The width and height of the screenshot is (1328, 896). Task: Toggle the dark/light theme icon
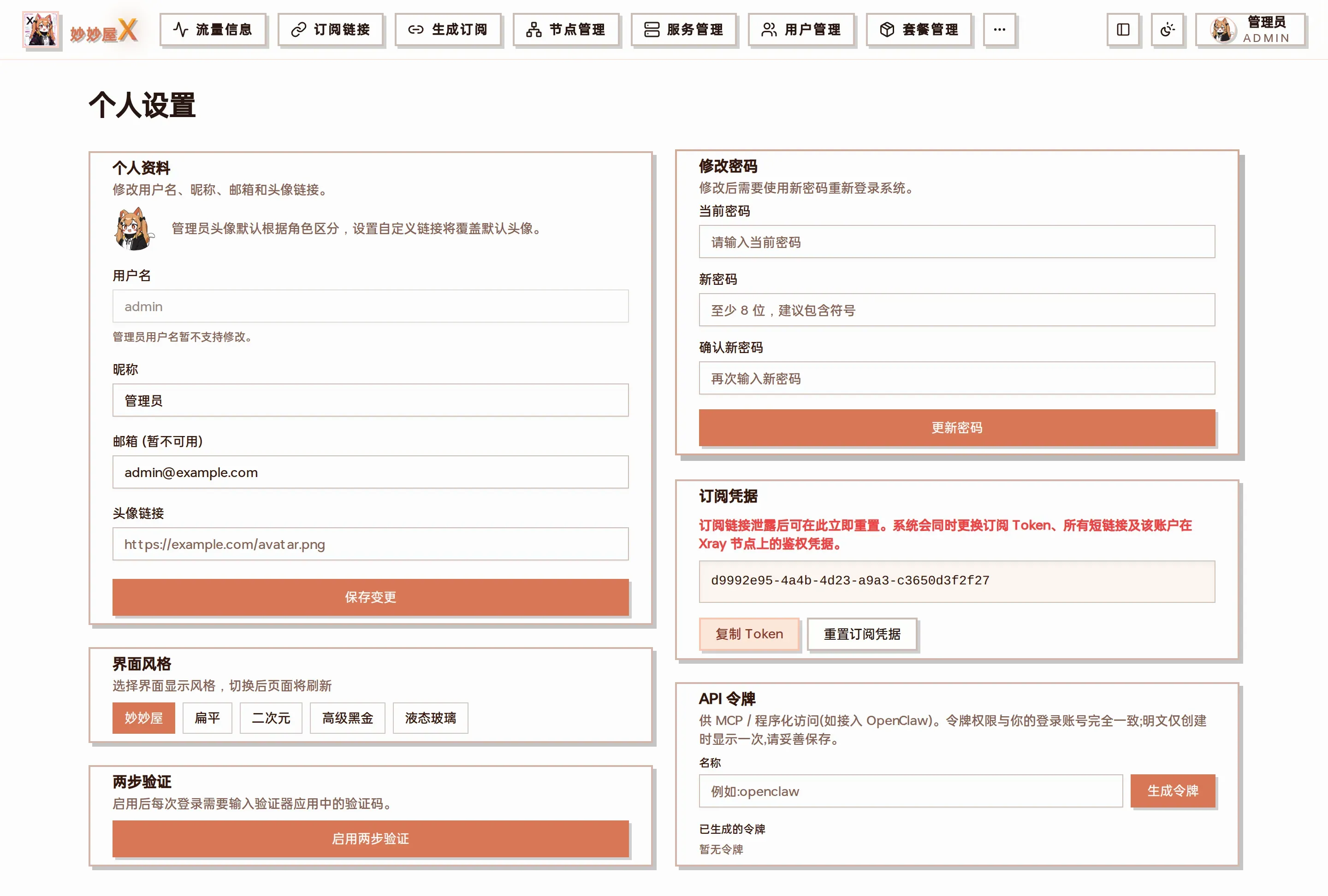click(x=1167, y=29)
